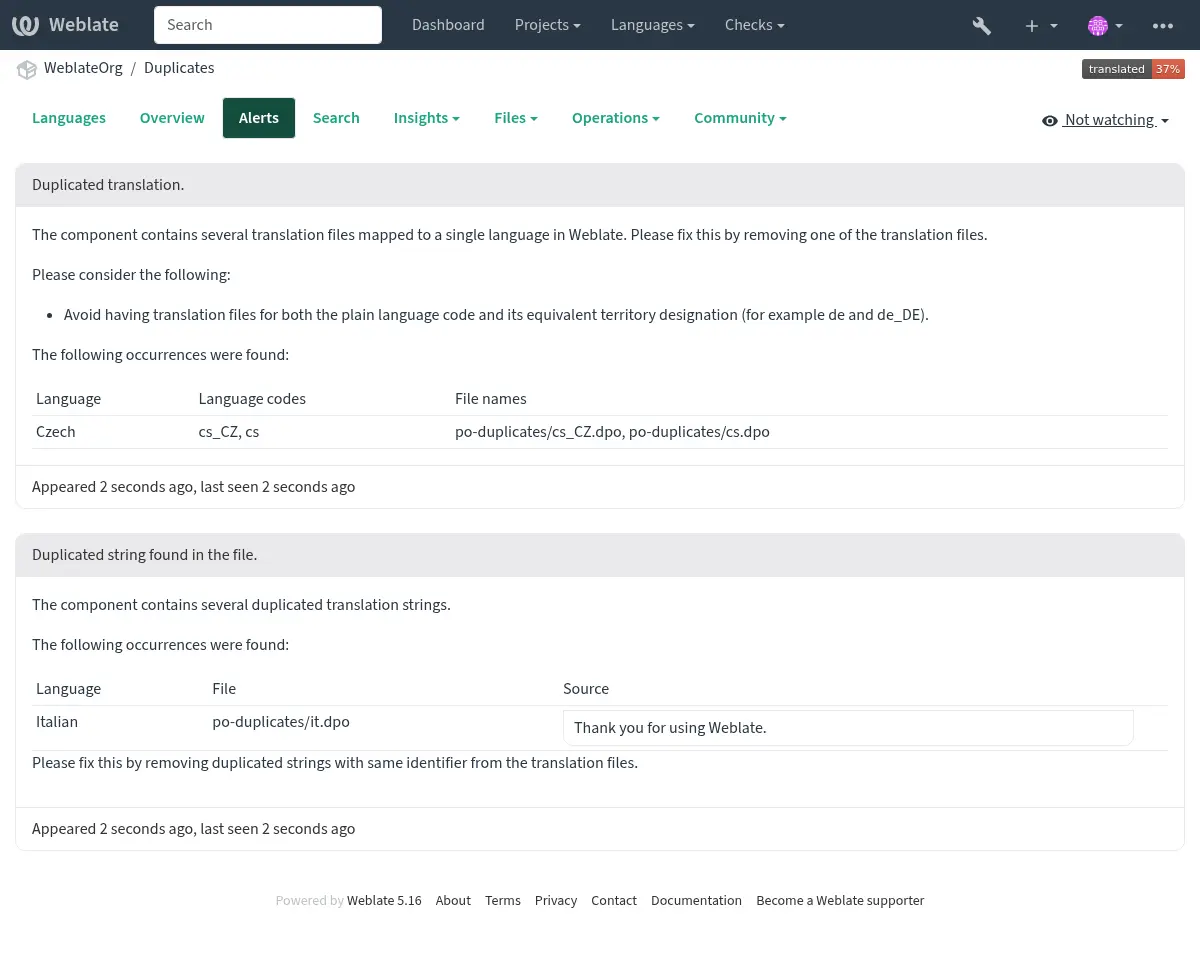The width and height of the screenshot is (1200, 959).
Task: Expand the Languages navbar dropdown
Action: click(653, 25)
